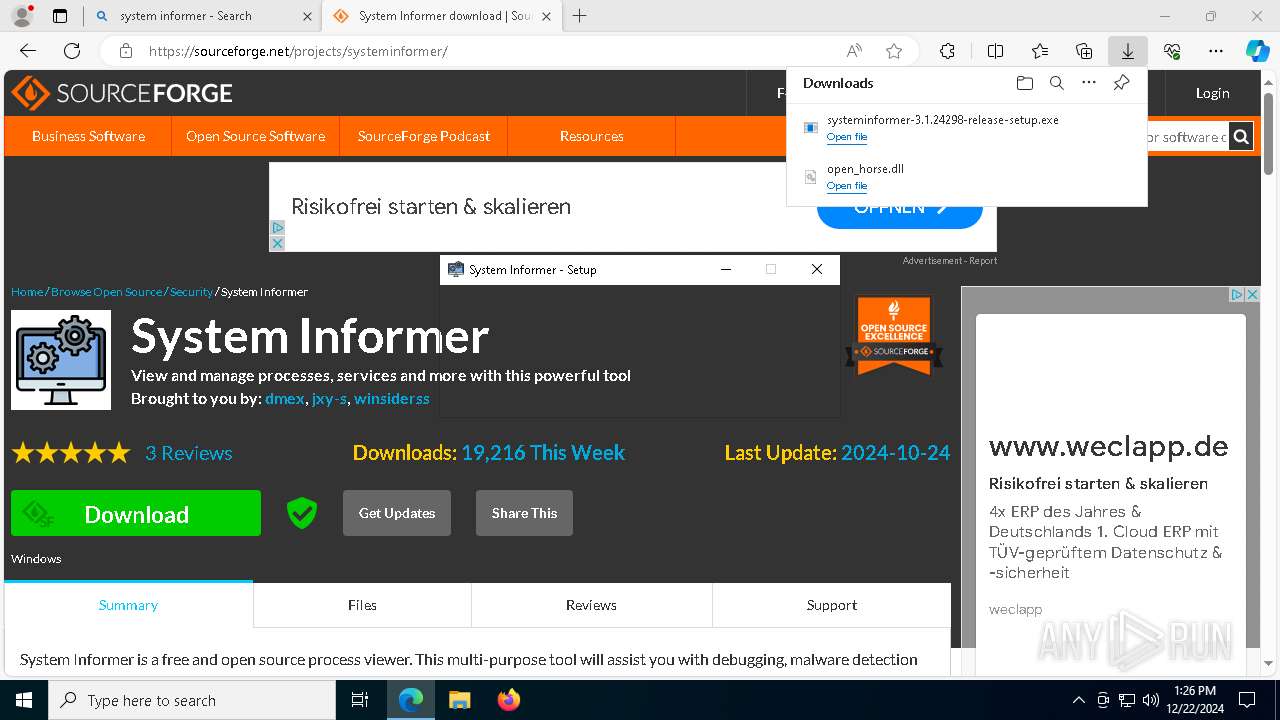The width and height of the screenshot is (1280, 720).
Task: Click the Edge profile avatar icon
Action: point(22,16)
